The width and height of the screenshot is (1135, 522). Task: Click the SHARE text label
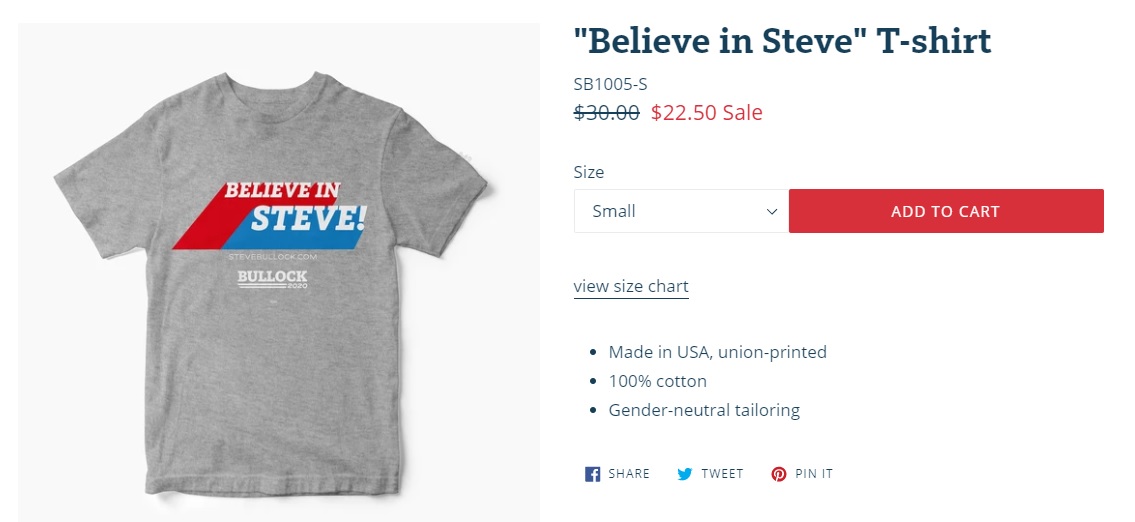[x=629, y=474]
